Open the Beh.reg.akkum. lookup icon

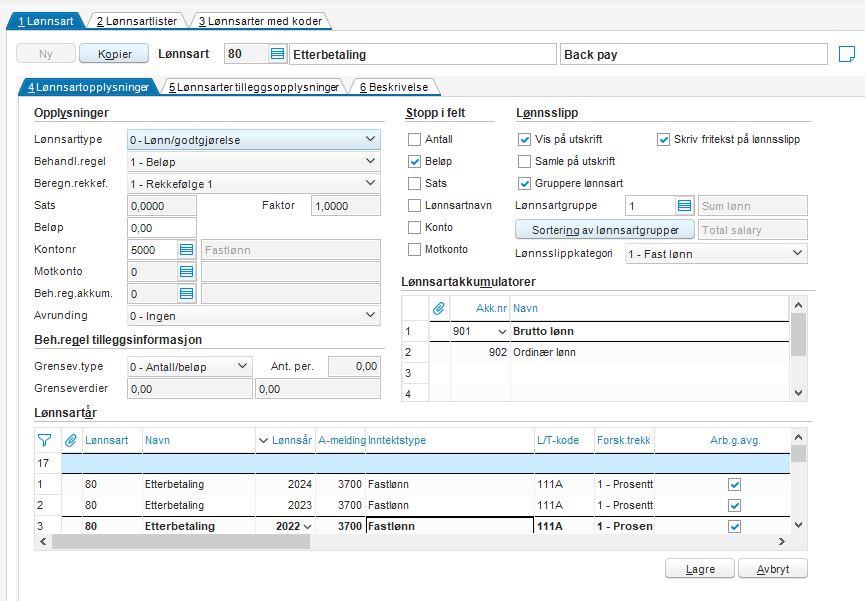click(186, 294)
